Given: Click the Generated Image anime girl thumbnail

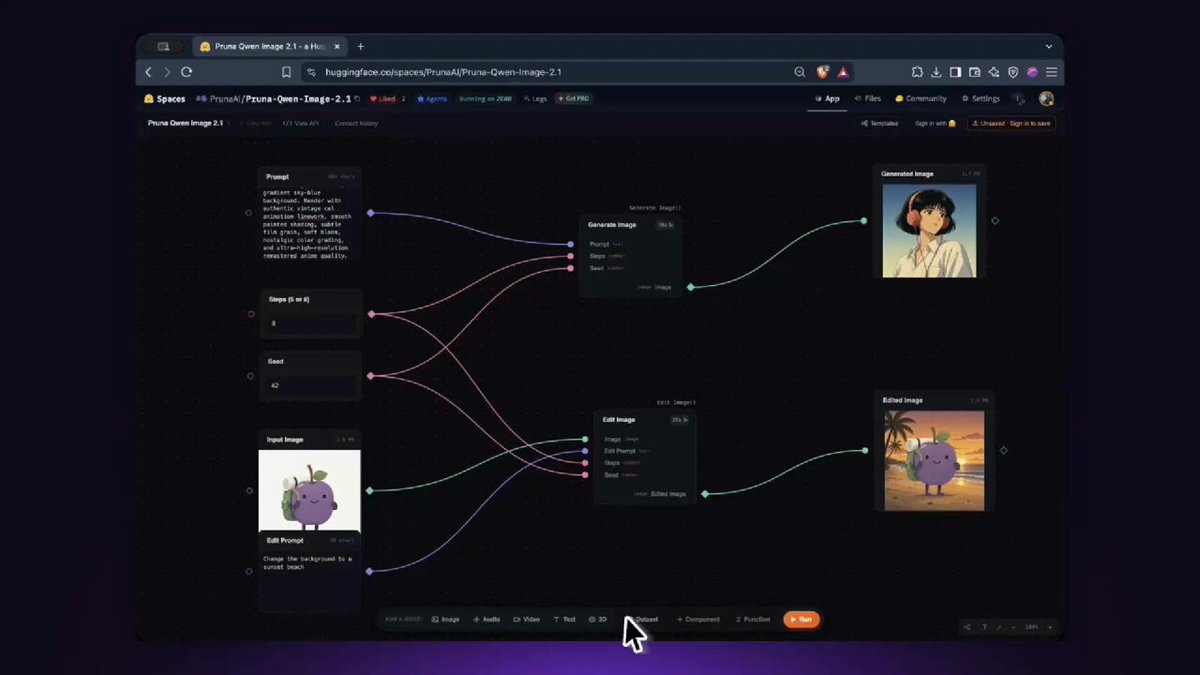Looking at the screenshot, I should (x=930, y=230).
